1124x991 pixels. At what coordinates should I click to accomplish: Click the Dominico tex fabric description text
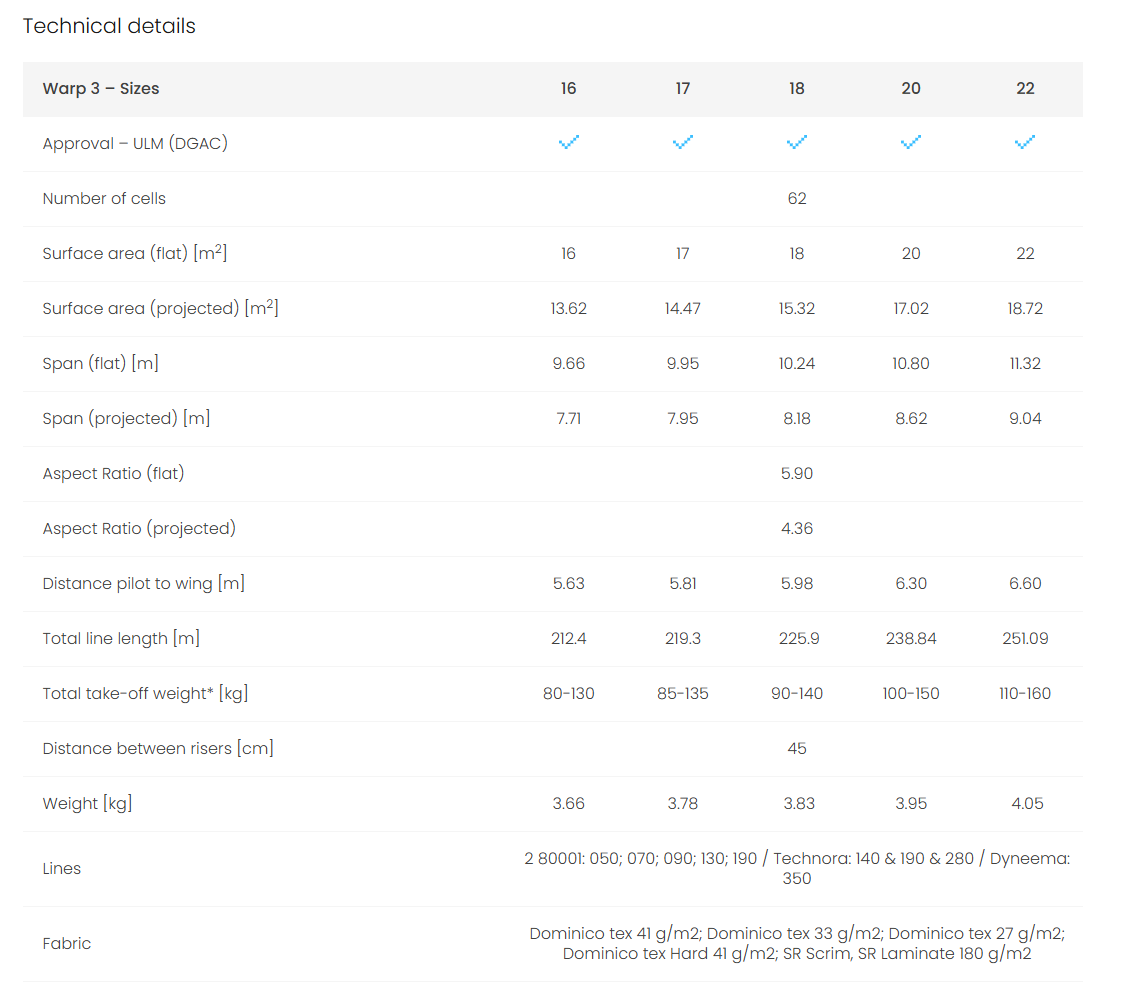pos(797,943)
